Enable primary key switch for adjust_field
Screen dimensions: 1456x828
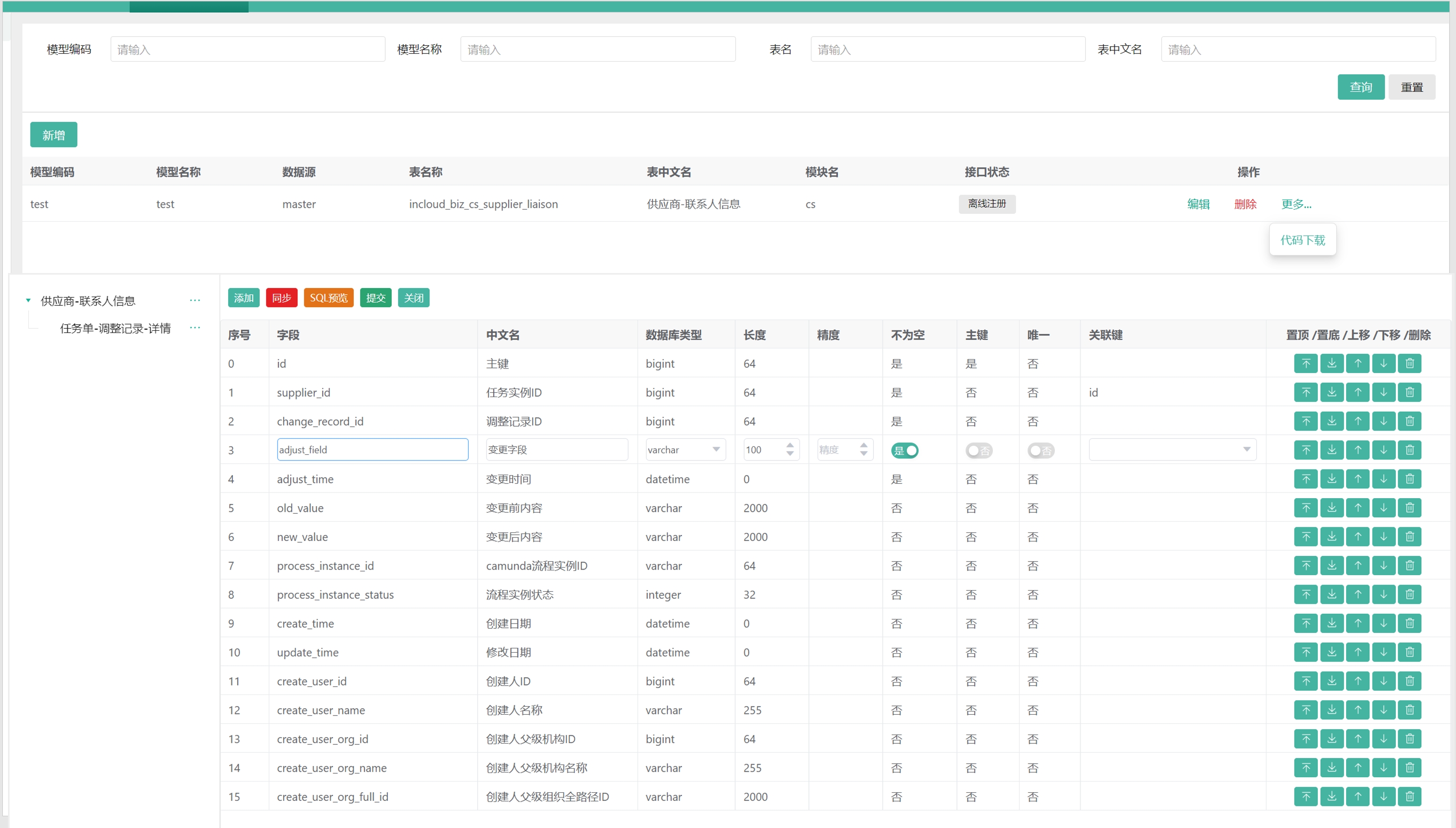[979, 450]
